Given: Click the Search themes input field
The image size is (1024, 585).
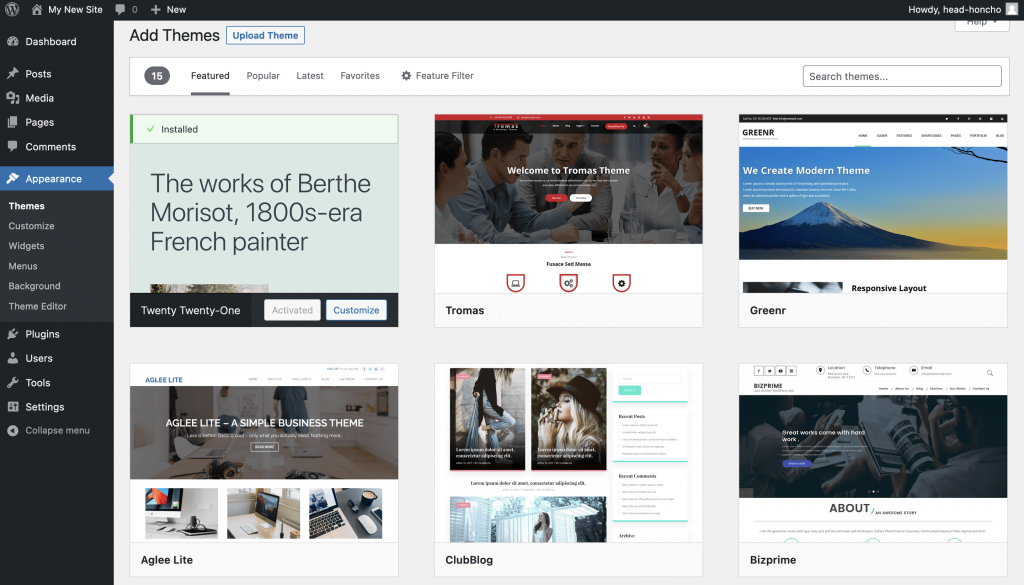Looking at the screenshot, I should (901, 76).
